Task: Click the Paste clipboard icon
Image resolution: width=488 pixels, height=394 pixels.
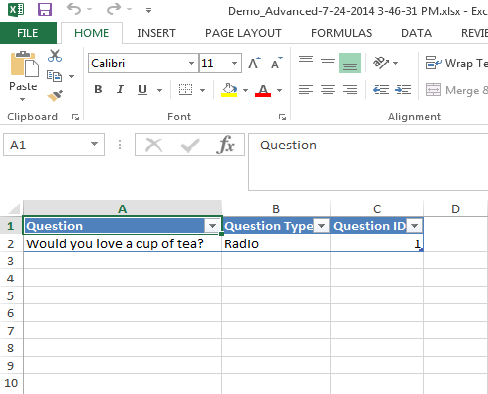Action: tap(24, 64)
